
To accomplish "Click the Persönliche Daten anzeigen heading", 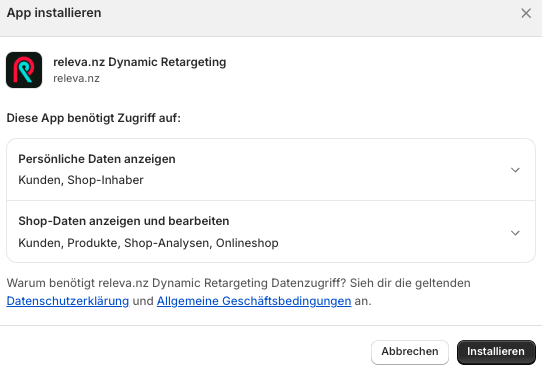I will click(97, 159).
